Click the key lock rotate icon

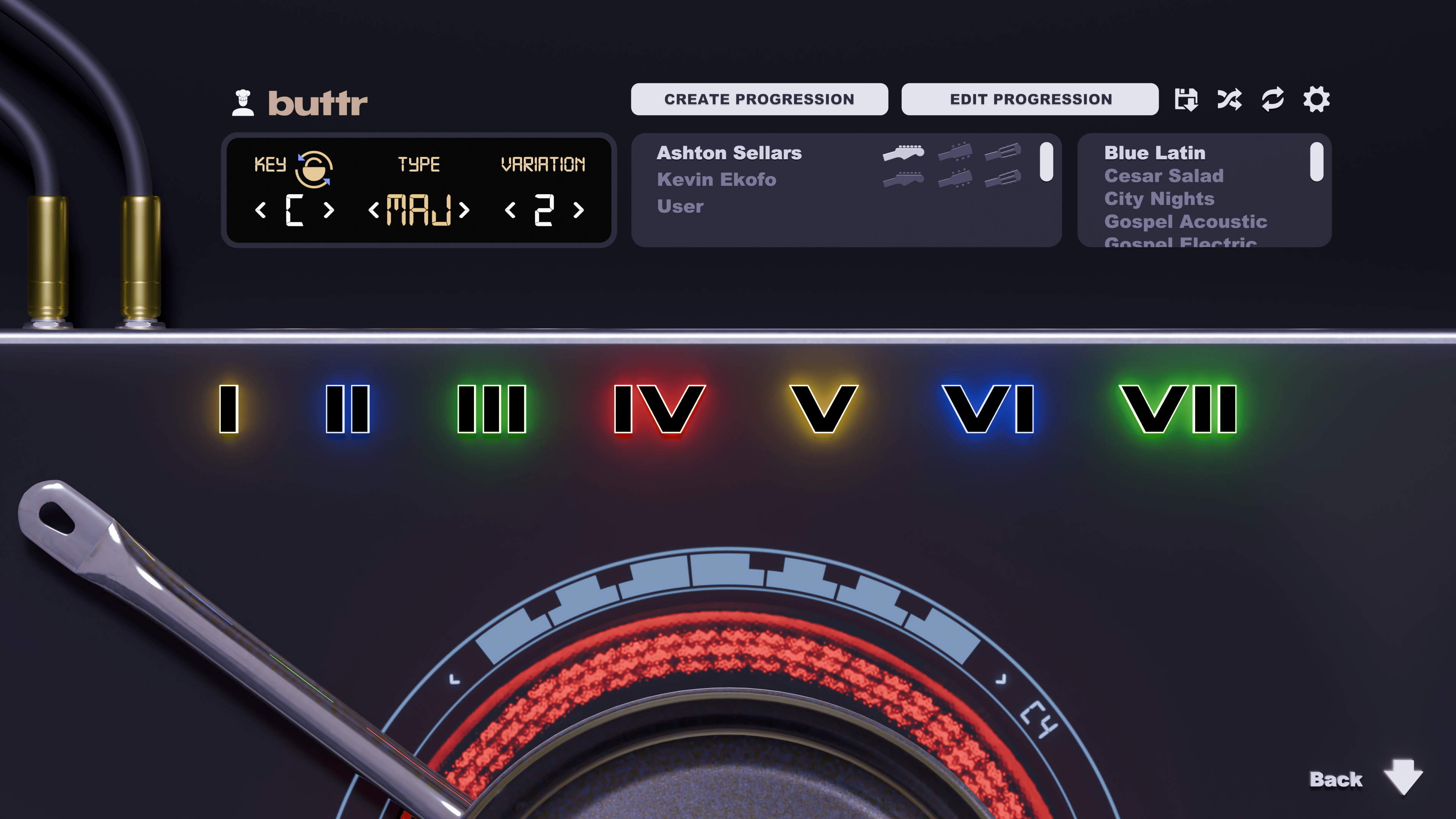[314, 168]
